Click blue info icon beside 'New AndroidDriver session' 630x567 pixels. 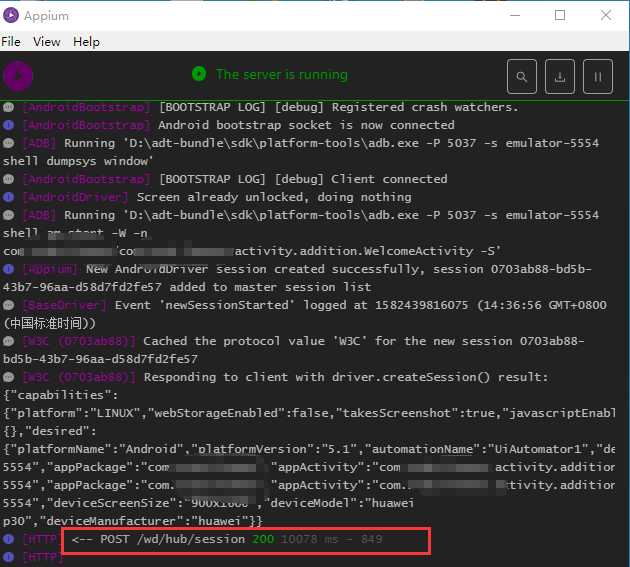click(8, 269)
